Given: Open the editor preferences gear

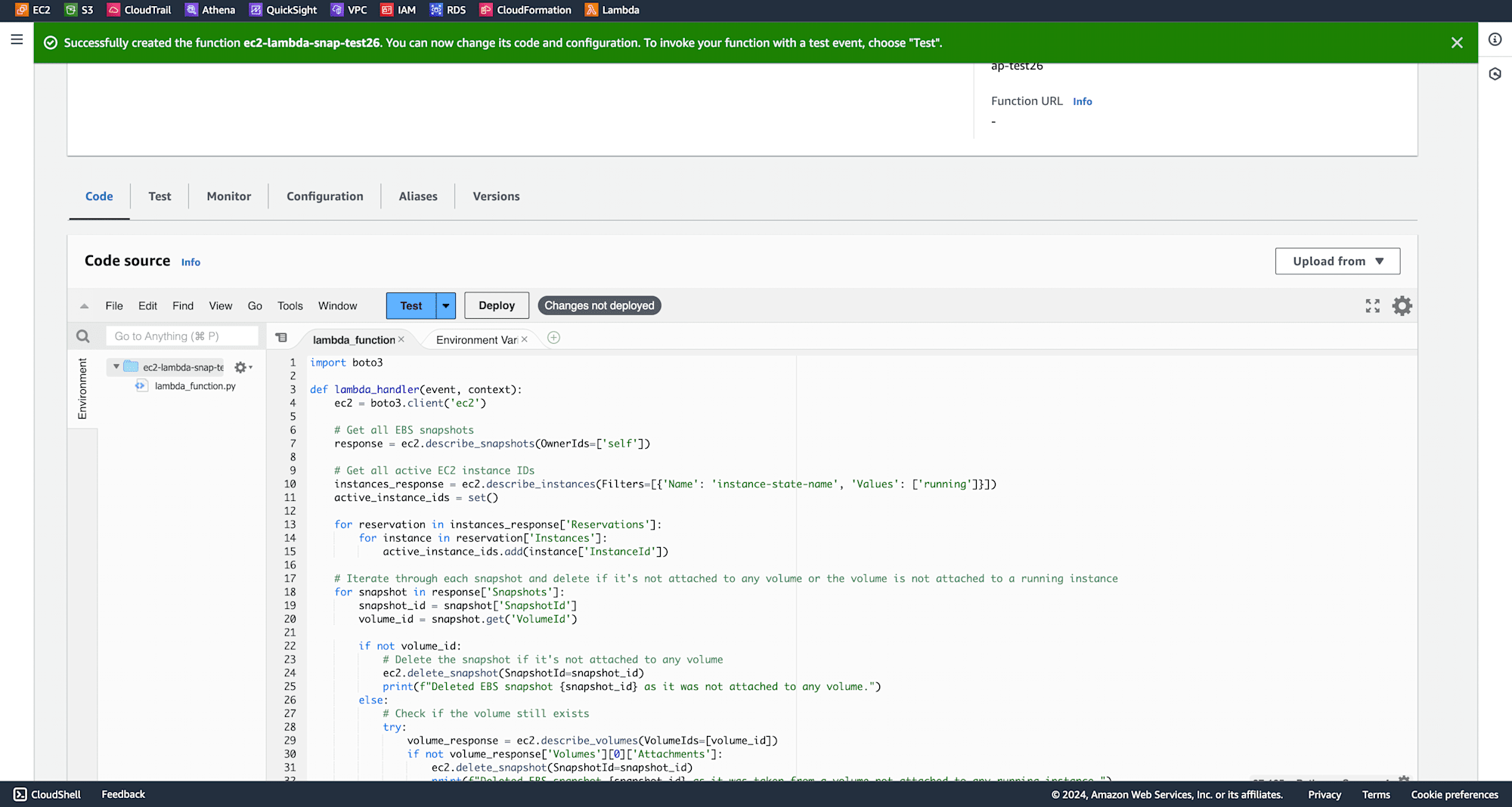Looking at the screenshot, I should (x=1402, y=306).
